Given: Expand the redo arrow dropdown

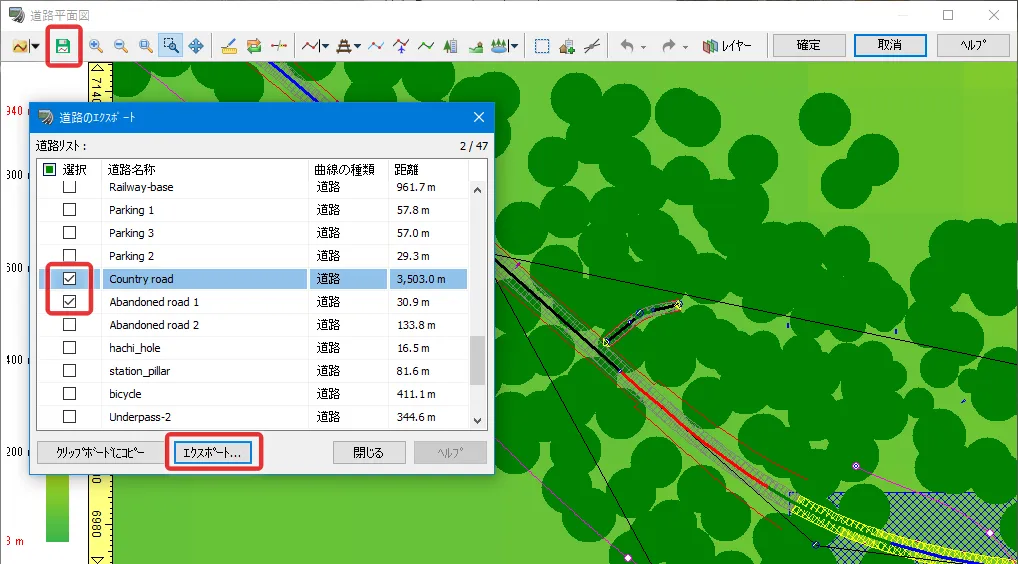Looking at the screenshot, I should pos(686,46).
